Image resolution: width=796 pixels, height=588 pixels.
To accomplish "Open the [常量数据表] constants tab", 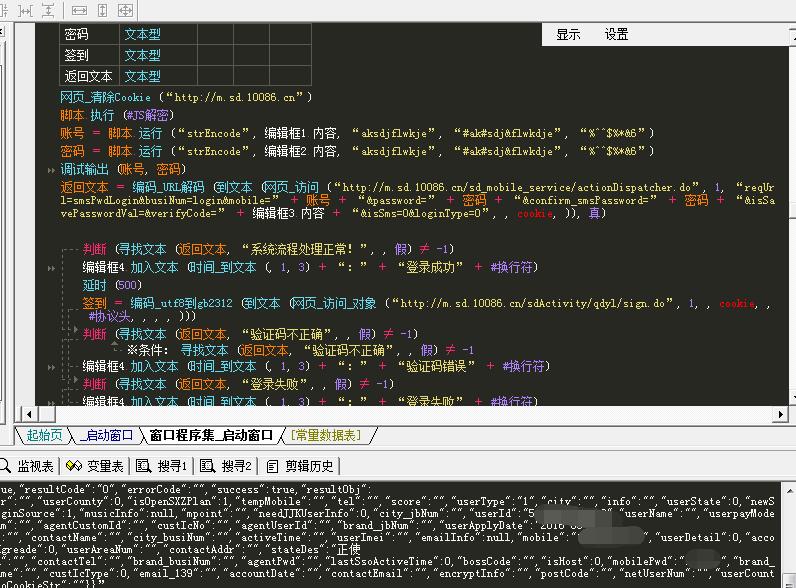I will pos(327,435).
